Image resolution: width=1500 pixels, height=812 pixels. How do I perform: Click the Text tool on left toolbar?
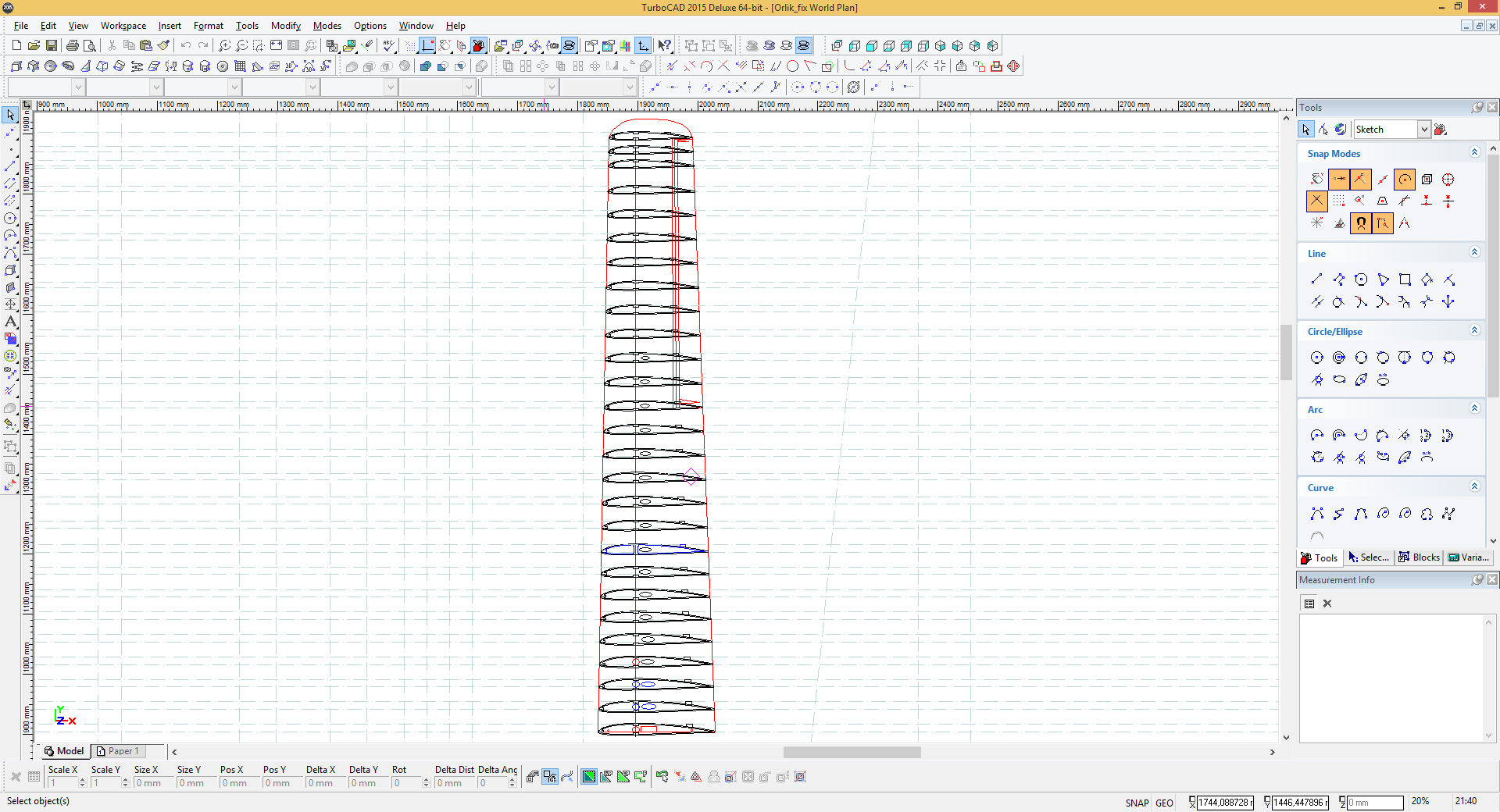click(x=10, y=322)
